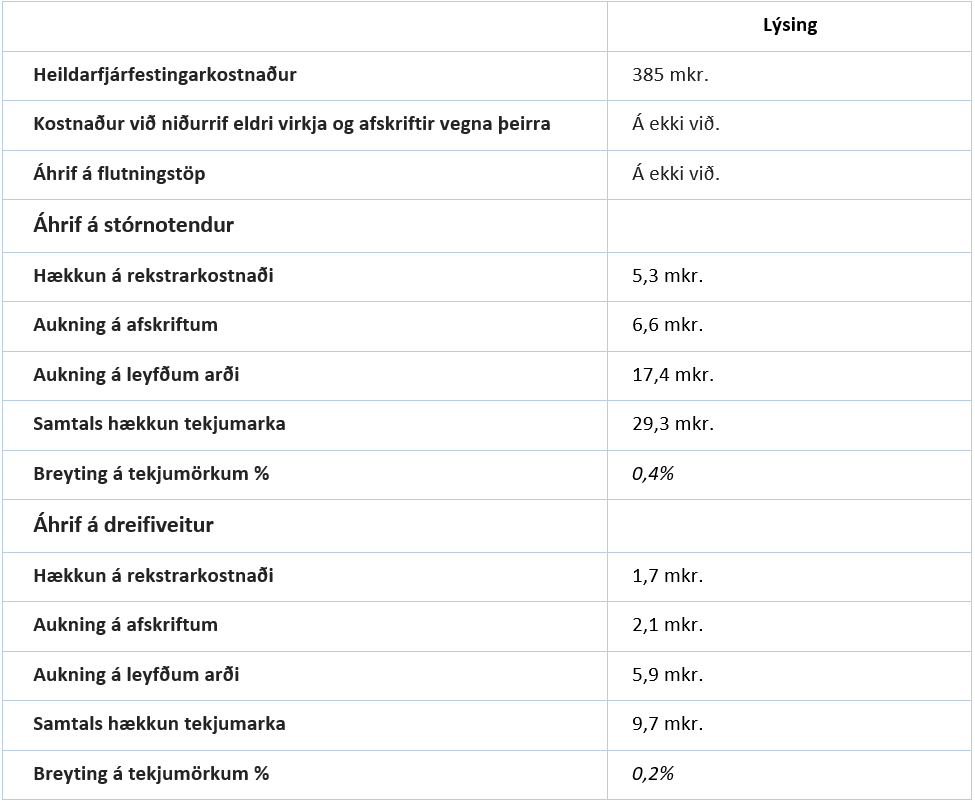Select the "Áhrif á stórnotendur" section heading
This screenshot has width=975, height=803.
click(133, 225)
